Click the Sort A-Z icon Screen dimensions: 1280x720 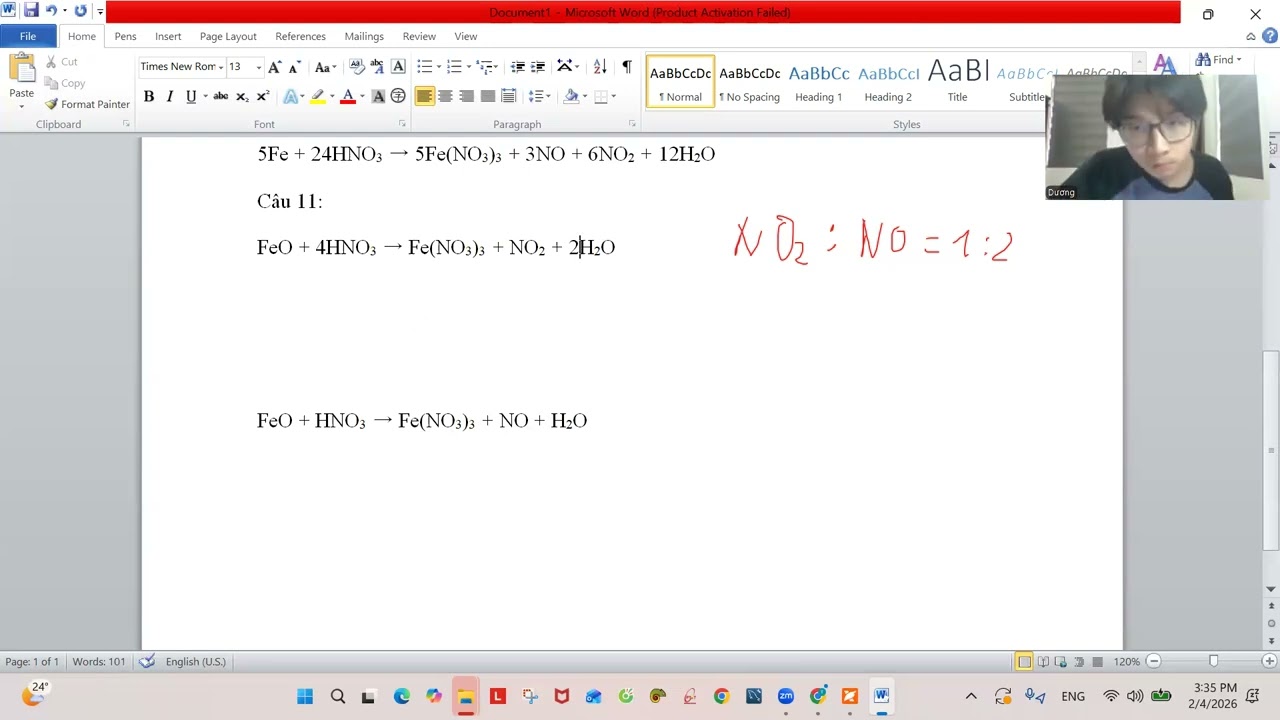pyautogui.click(x=600, y=67)
